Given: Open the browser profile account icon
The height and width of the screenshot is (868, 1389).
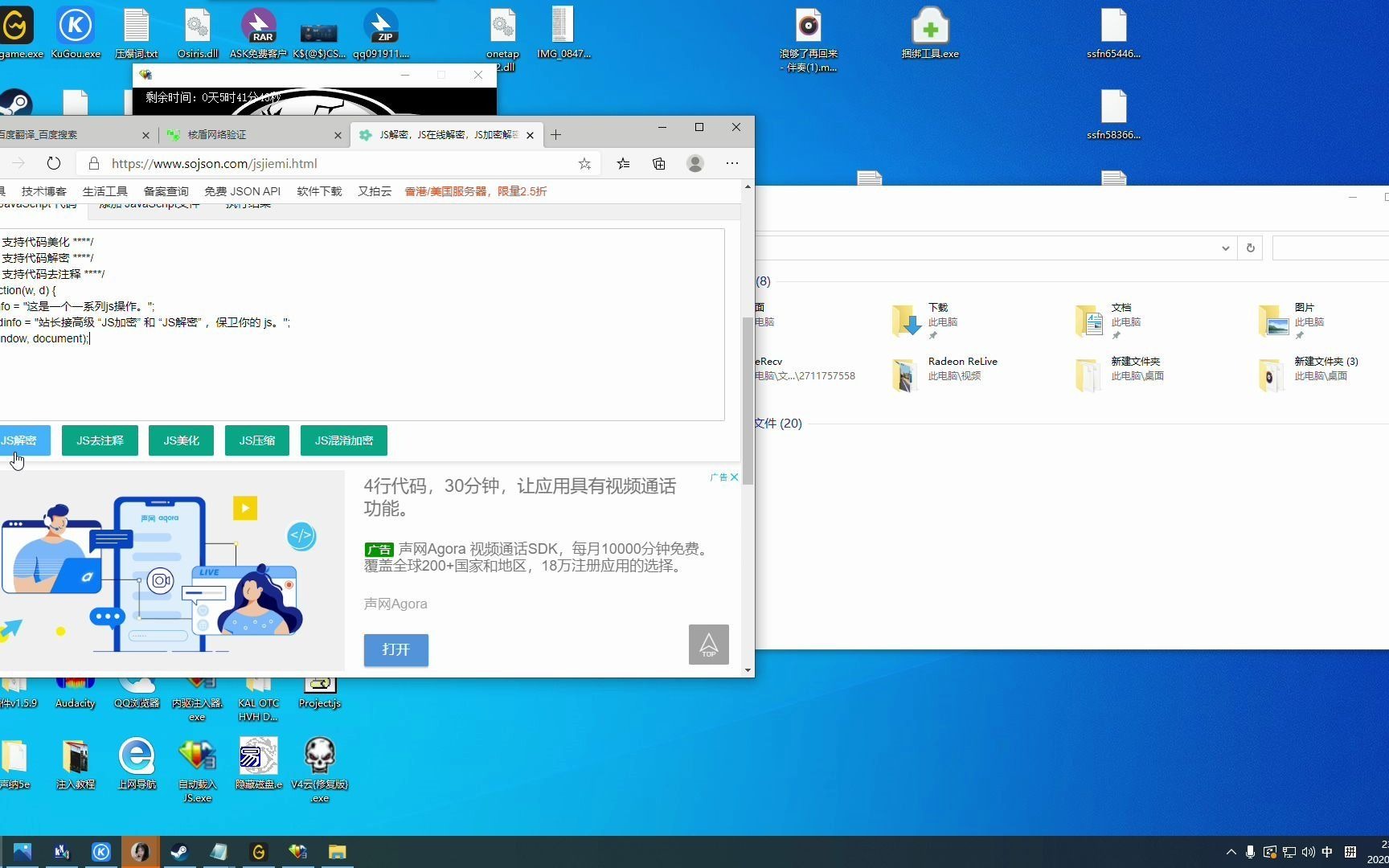Looking at the screenshot, I should tap(694, 163).
